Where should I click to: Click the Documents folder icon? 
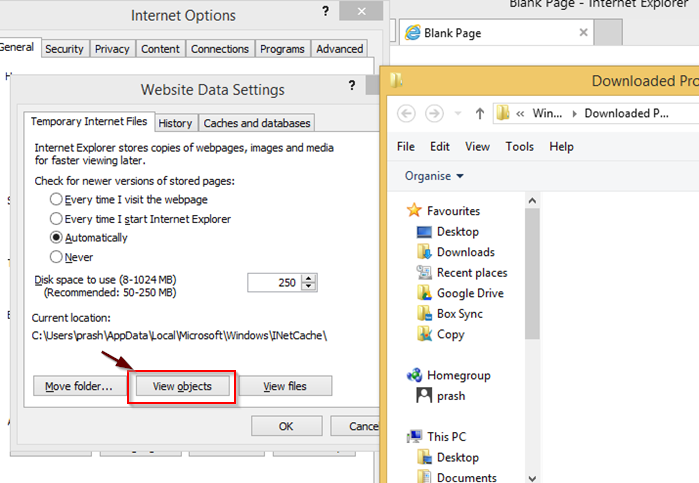[424, 477]
